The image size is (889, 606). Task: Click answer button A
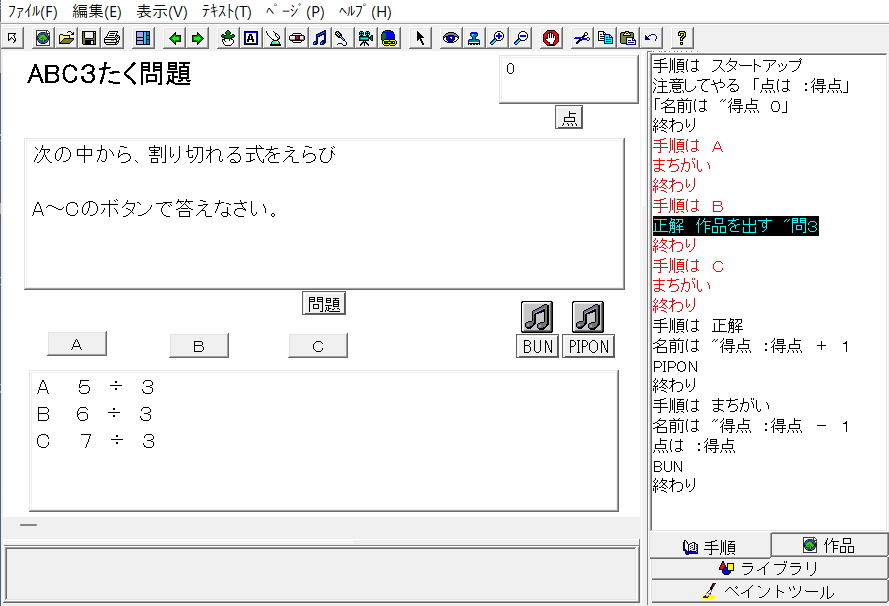[x=77, y=344]
